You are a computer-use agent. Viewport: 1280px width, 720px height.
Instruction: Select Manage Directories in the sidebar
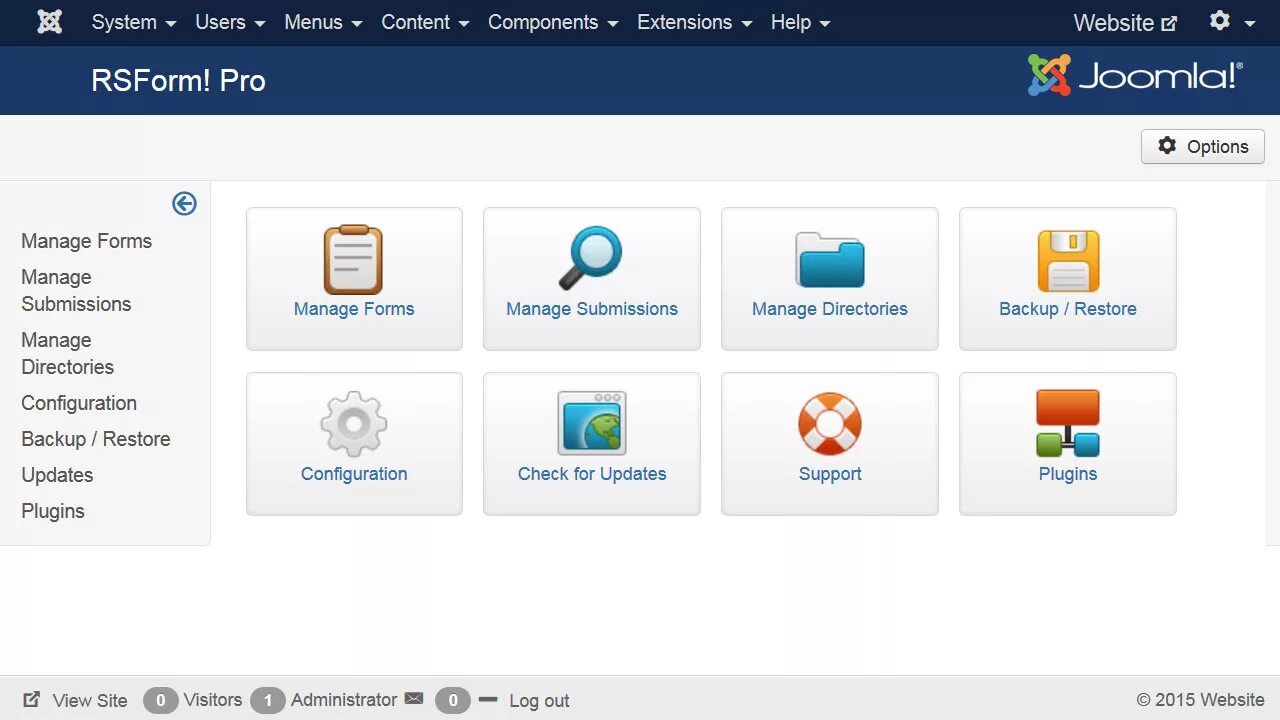point(68,354)
